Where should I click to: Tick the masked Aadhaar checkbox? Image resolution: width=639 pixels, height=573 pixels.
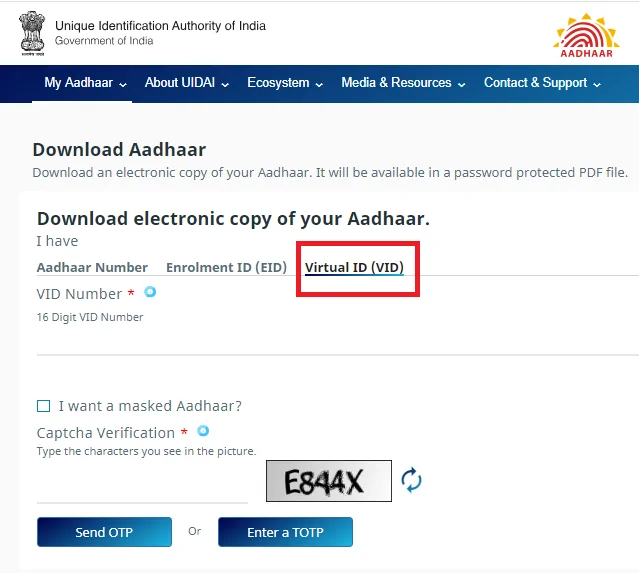(44, 406)
